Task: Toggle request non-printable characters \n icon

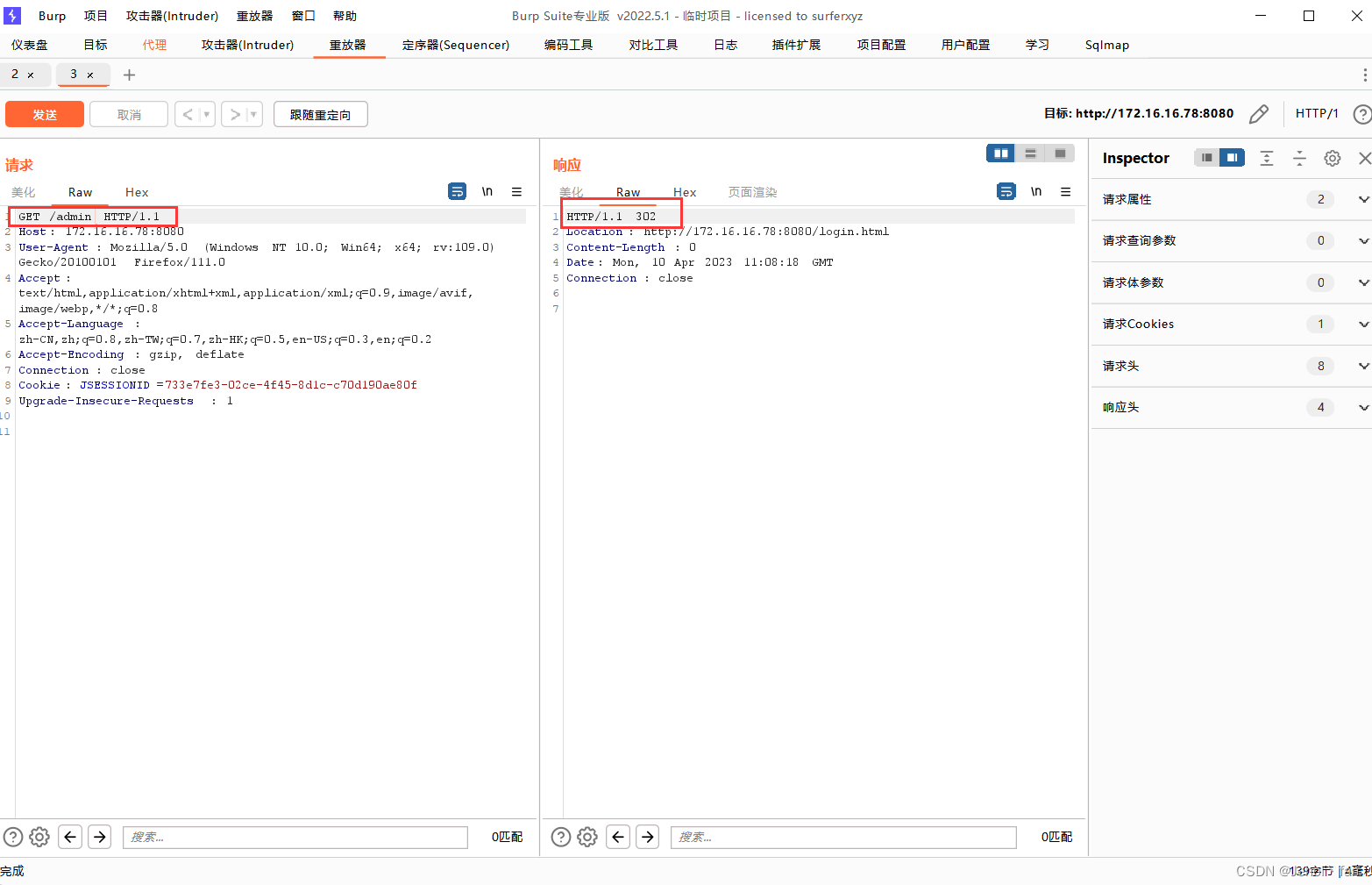Action: pos(487,191)
